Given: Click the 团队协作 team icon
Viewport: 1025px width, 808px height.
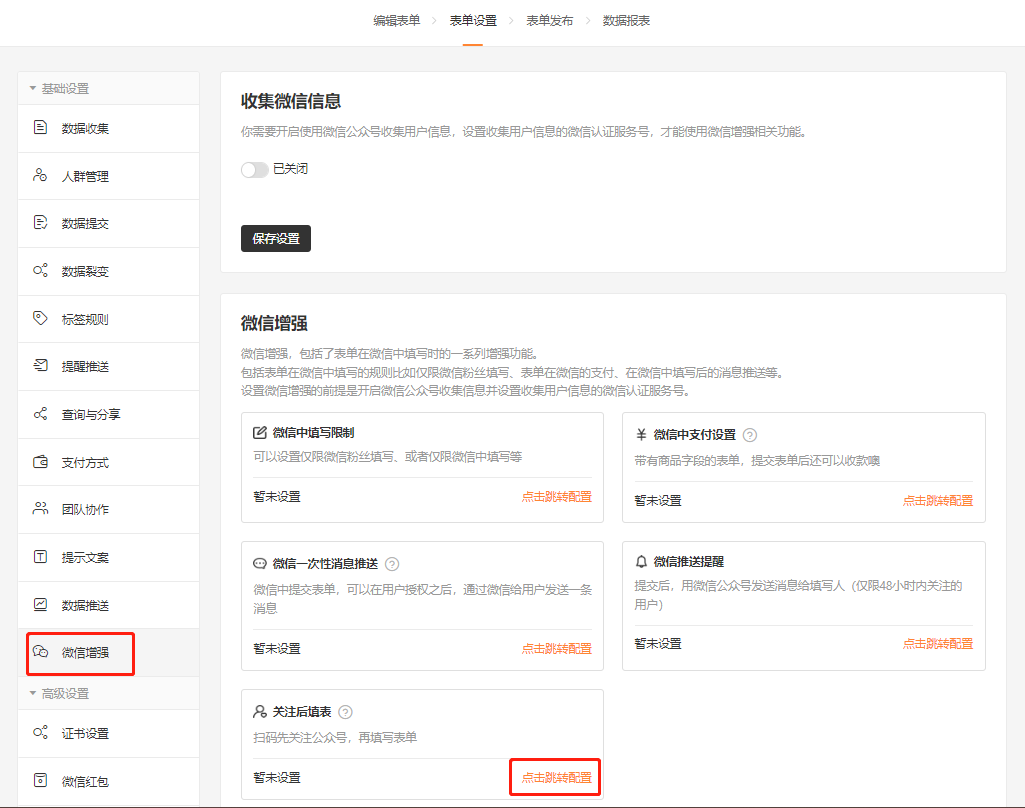Looking at the screenshot, I should click(41, 509).
